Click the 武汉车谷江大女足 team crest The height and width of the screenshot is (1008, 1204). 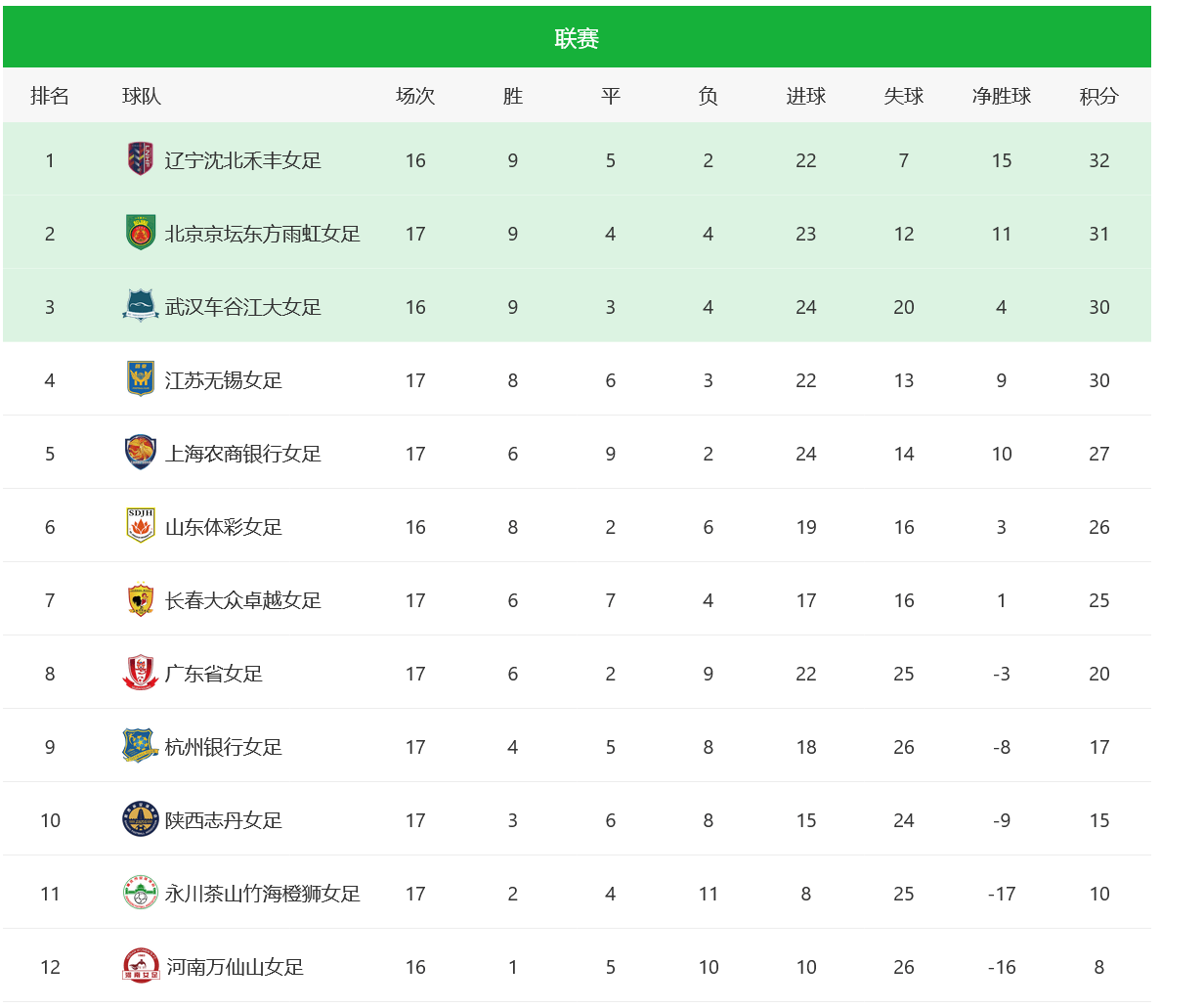pos(141,306)
